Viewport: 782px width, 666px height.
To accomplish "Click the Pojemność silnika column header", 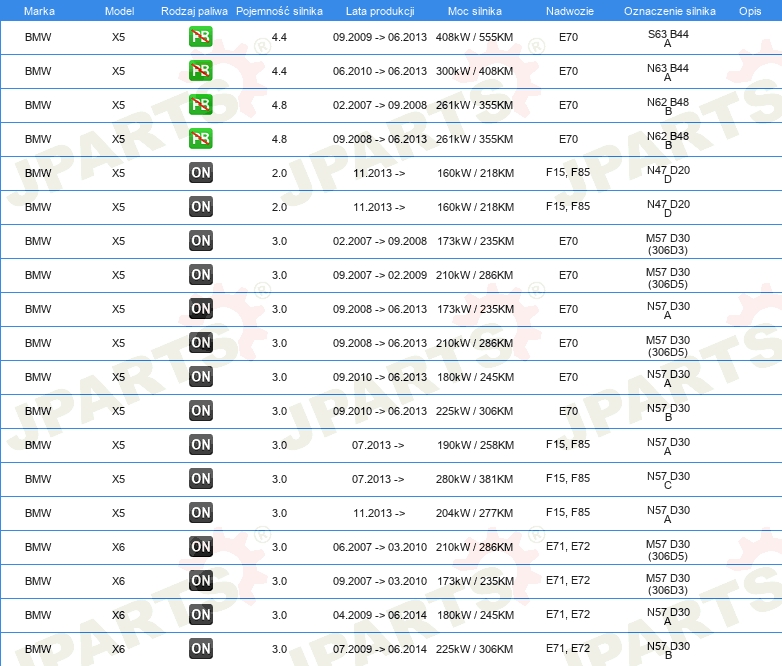I will click(x=279, y=11).
